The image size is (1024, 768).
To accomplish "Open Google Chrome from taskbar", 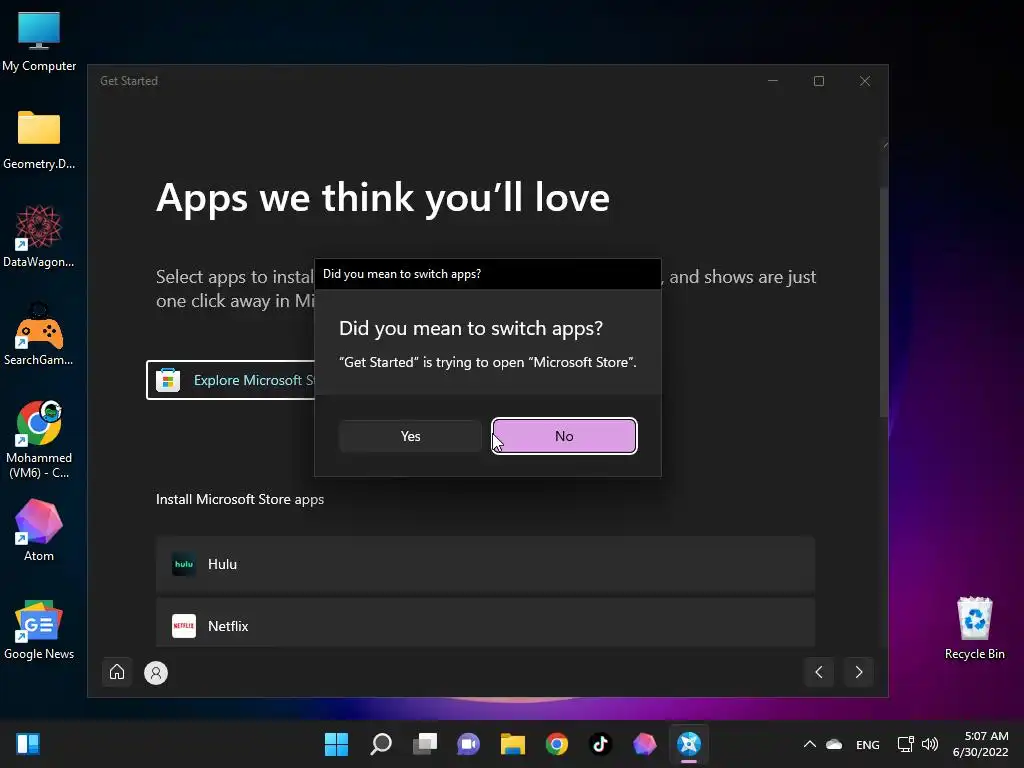I will tap(556, 744).
